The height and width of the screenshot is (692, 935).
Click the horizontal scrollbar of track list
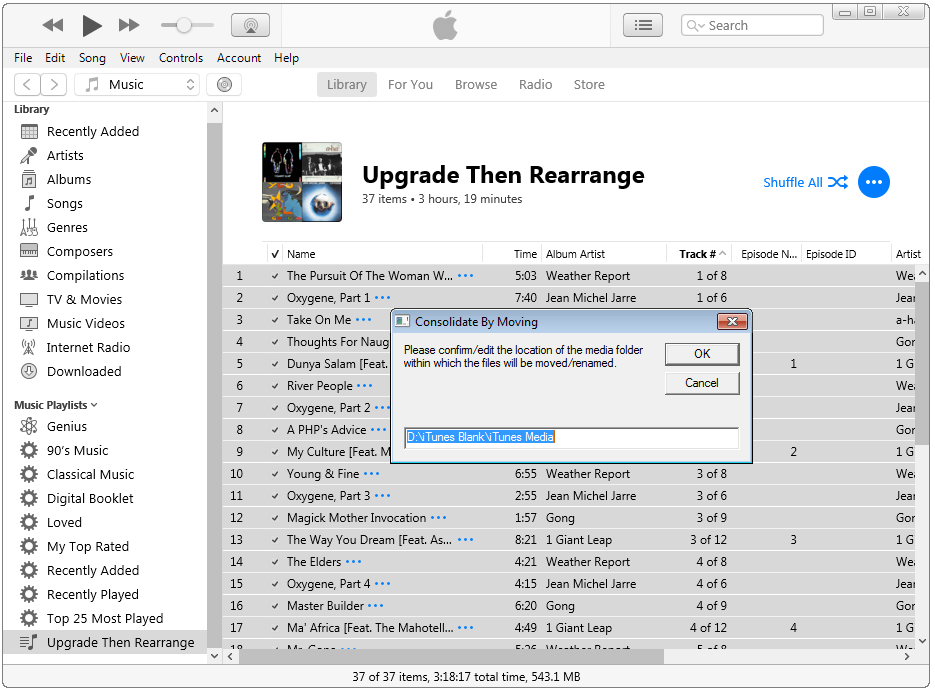[451, 656]
